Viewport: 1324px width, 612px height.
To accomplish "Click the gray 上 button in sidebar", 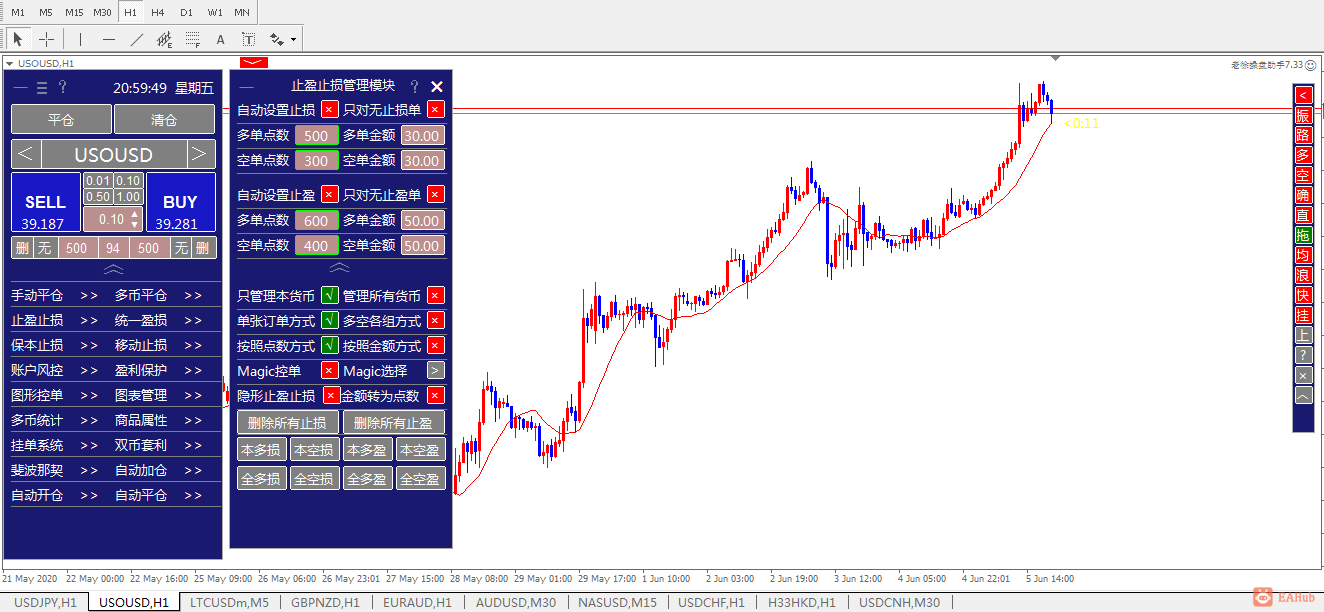I will (1303, 335).
